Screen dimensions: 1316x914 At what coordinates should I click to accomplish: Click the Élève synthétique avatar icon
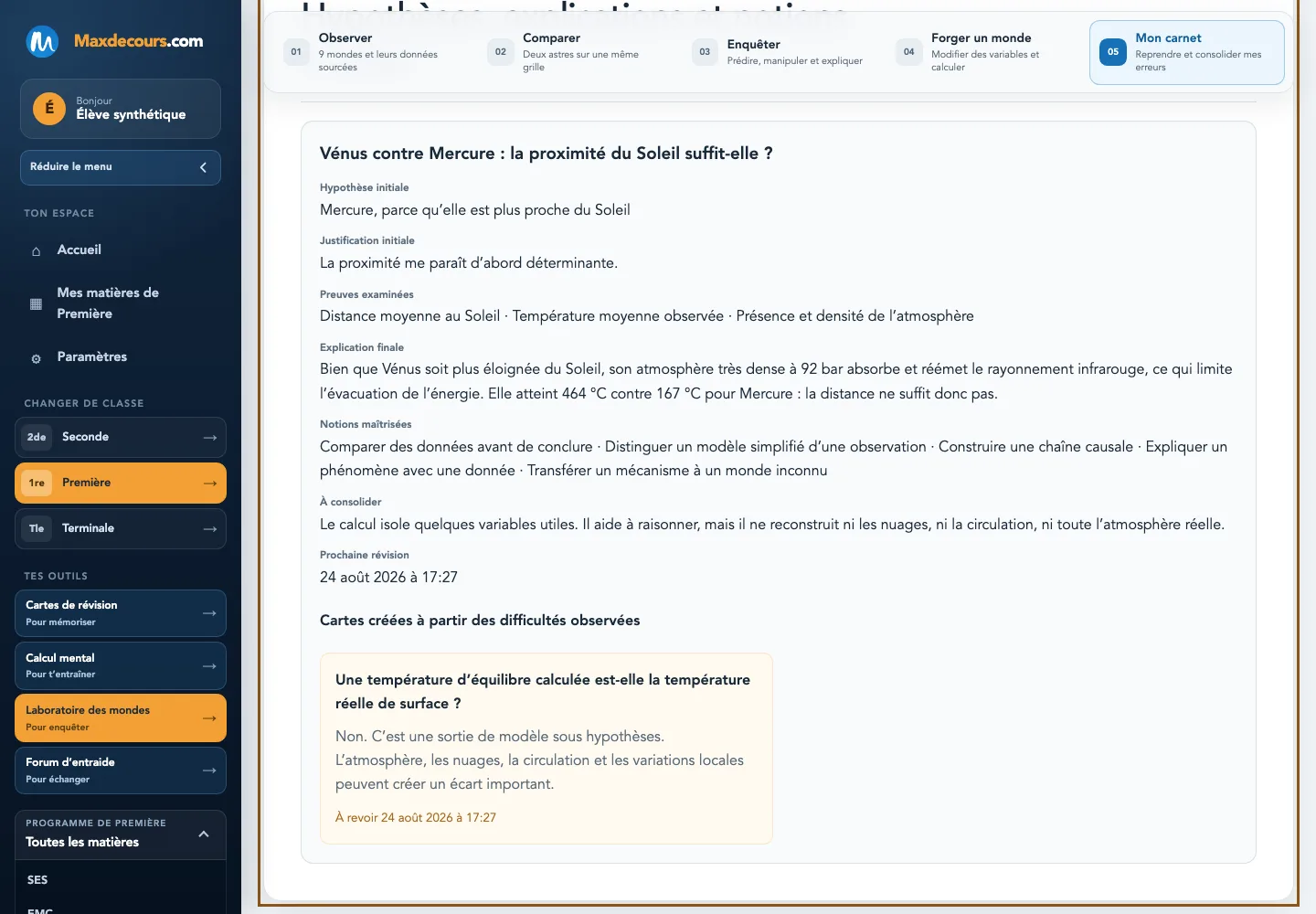(x=49, y=109)
